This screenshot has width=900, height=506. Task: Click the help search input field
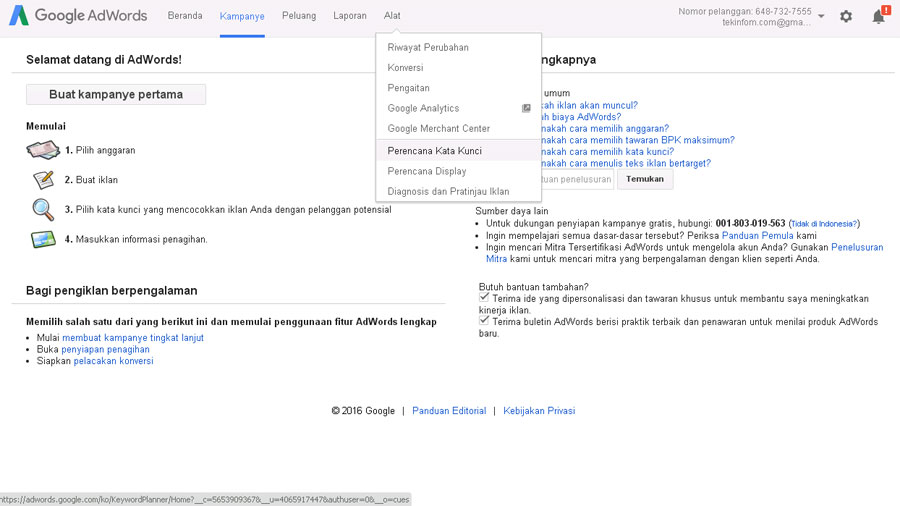pyautogui.click(x=577, y=179)
